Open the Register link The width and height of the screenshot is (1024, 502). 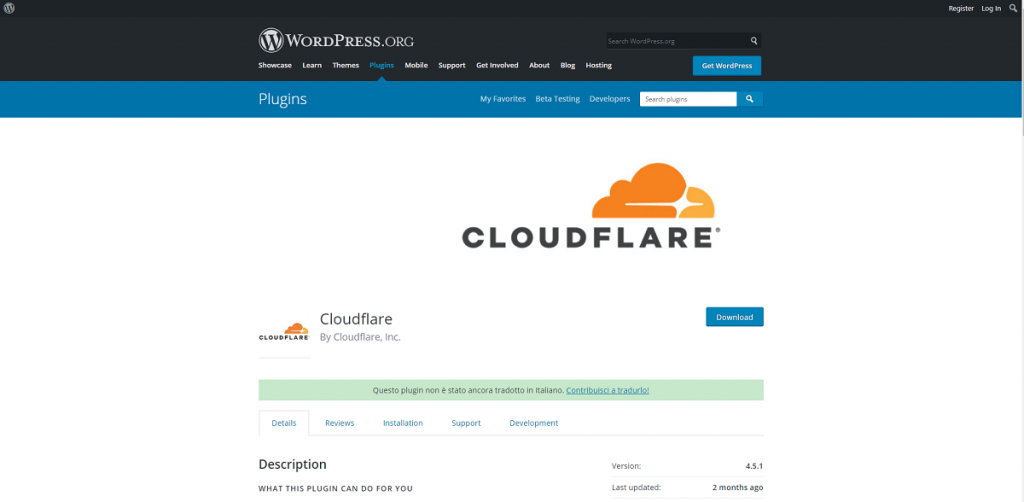(x=961, y=8)
